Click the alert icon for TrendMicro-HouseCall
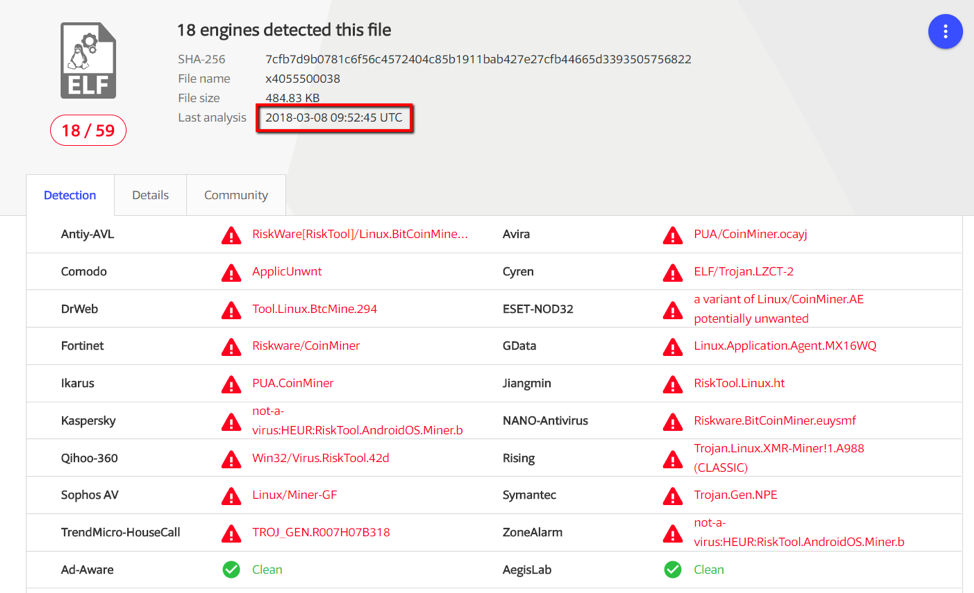The width and height of the screenshot is (974, 593). [x=231, y=533]
